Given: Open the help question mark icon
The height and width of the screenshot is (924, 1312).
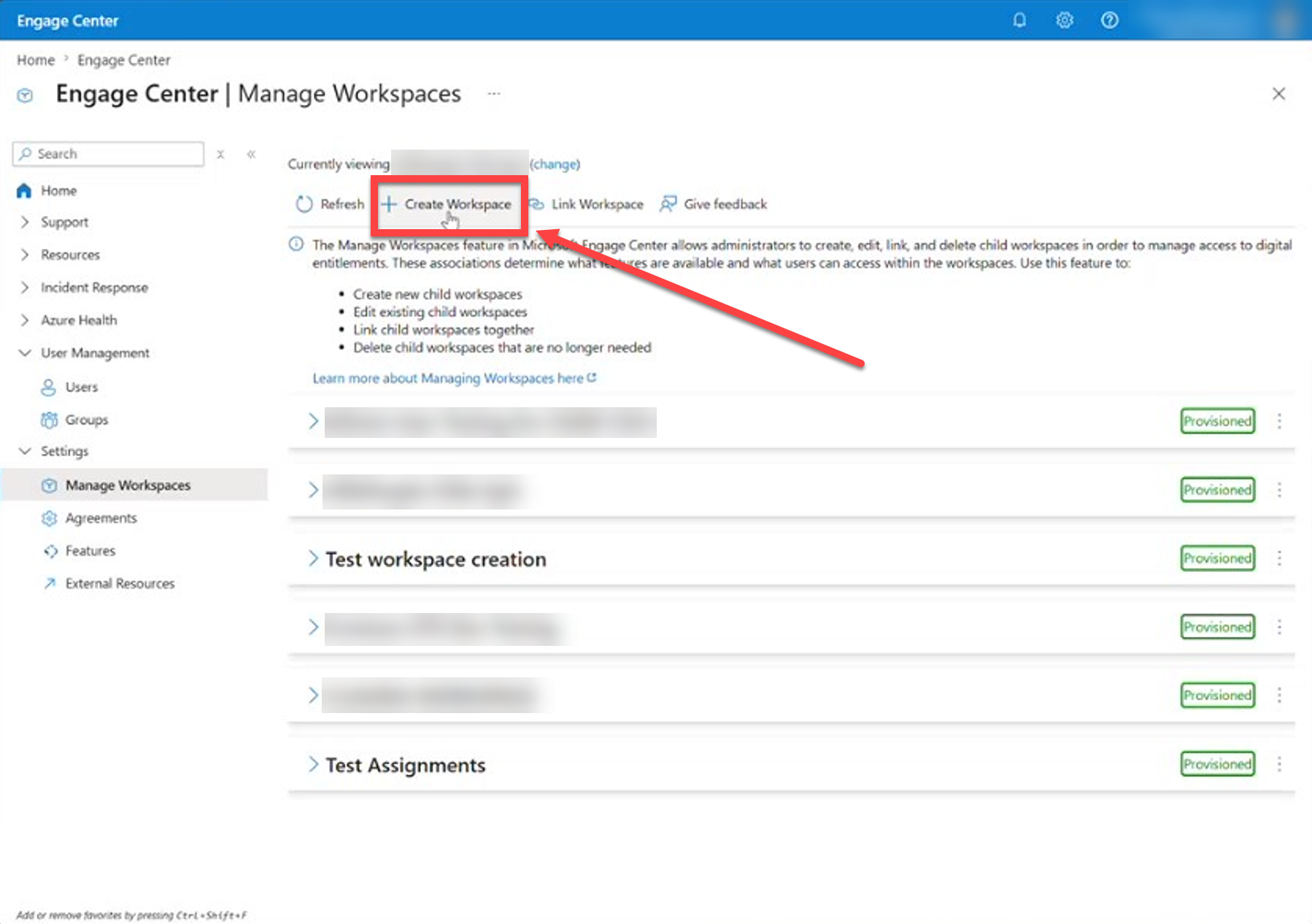Looking at the screenshot, I should (x=1109, y=20).
